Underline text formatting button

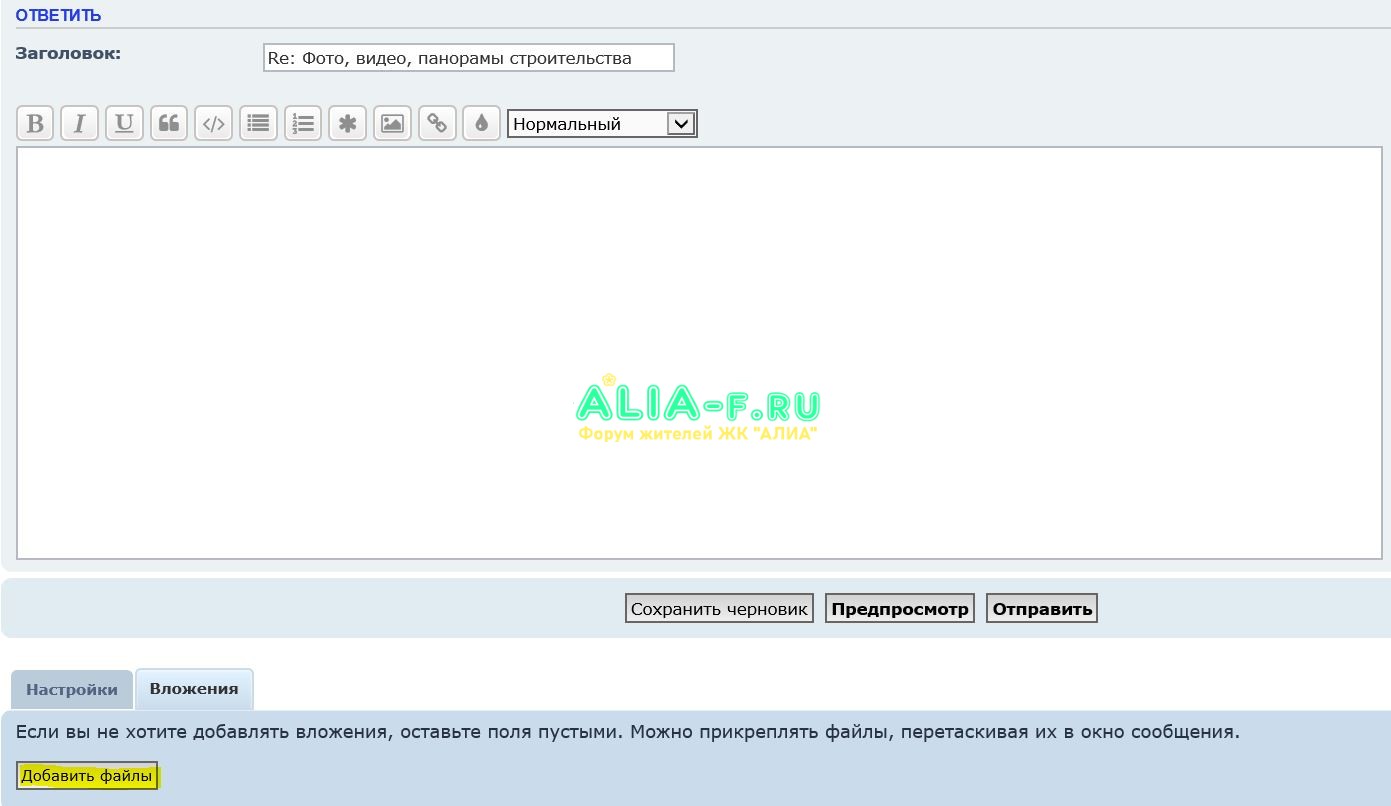tap(124, 124)
